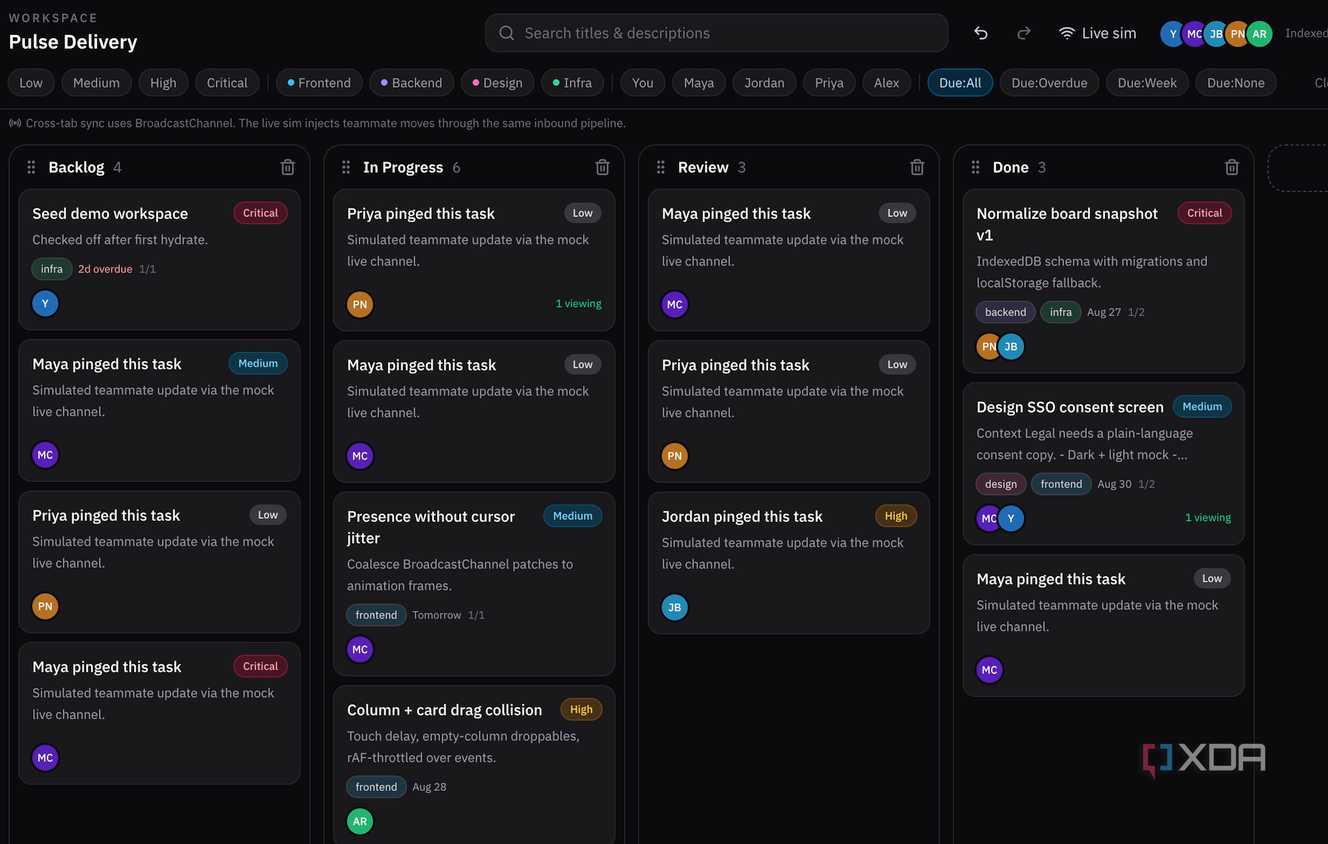Click the Y avatar in the header
This screenshot has width=1328, height=844.
pyautogui.click(x=1173, y=33)
